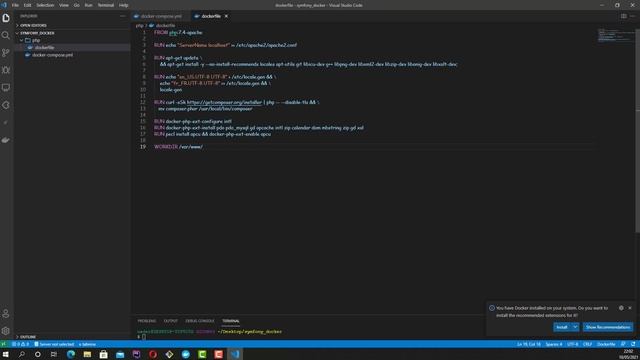Open Windows taskbar search

(x=22, y=354)
